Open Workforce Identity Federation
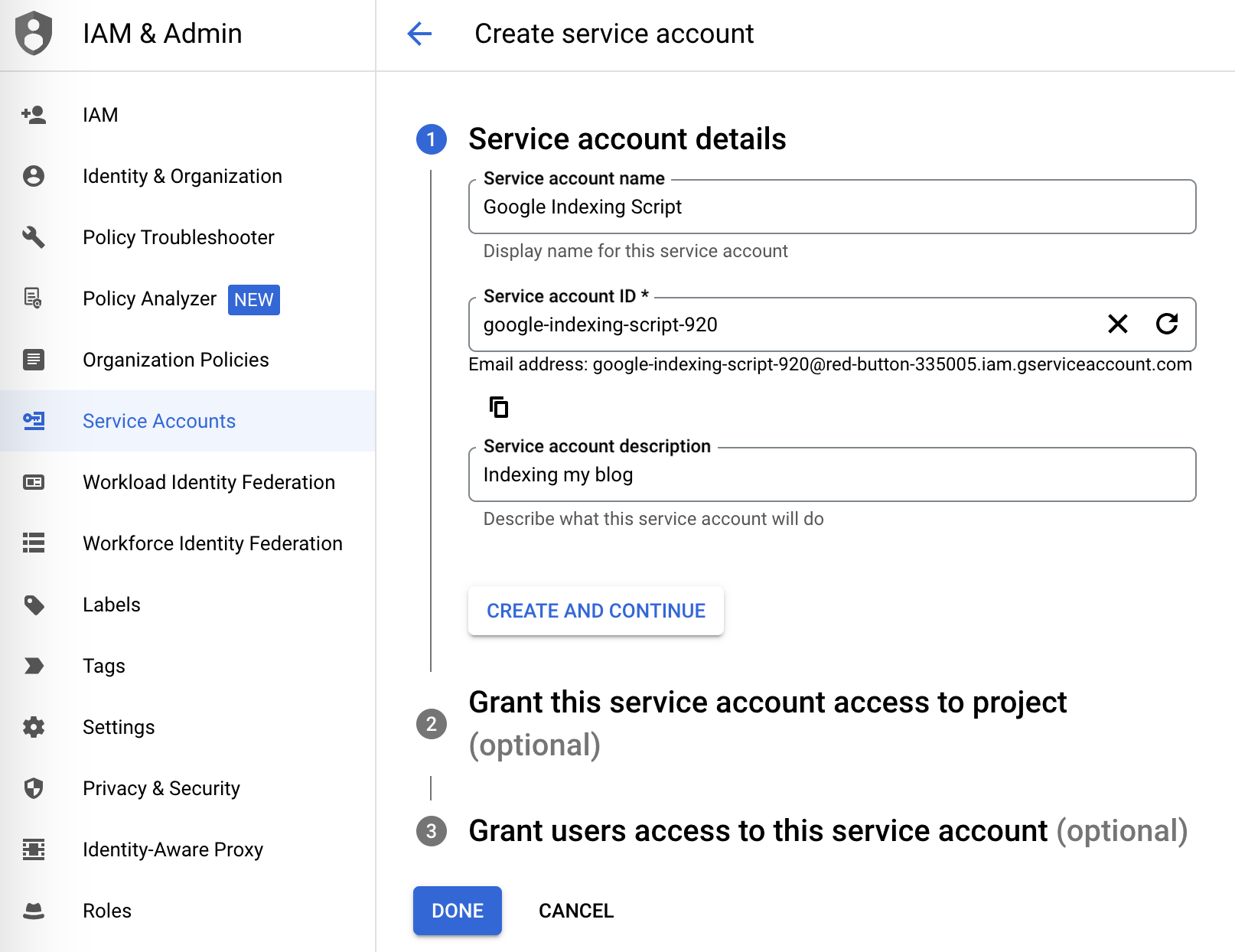1235x952 pixels. [x=187, y=543]
